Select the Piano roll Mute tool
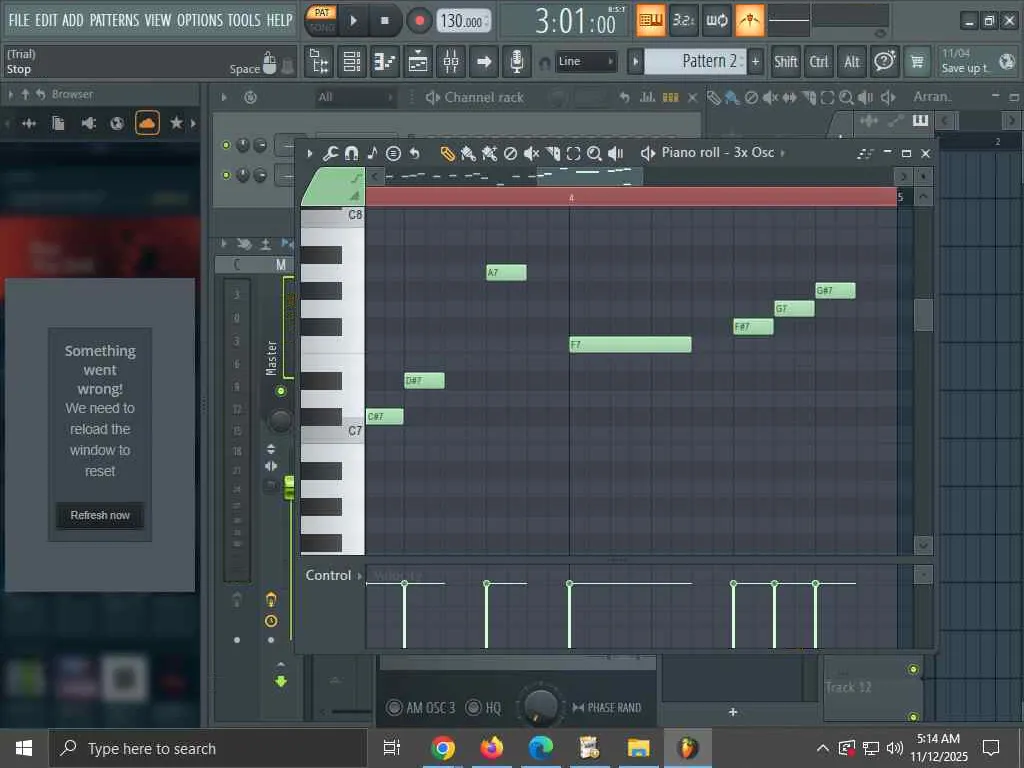This screenshot has height=768, width=1024. (x=532, y=153)
